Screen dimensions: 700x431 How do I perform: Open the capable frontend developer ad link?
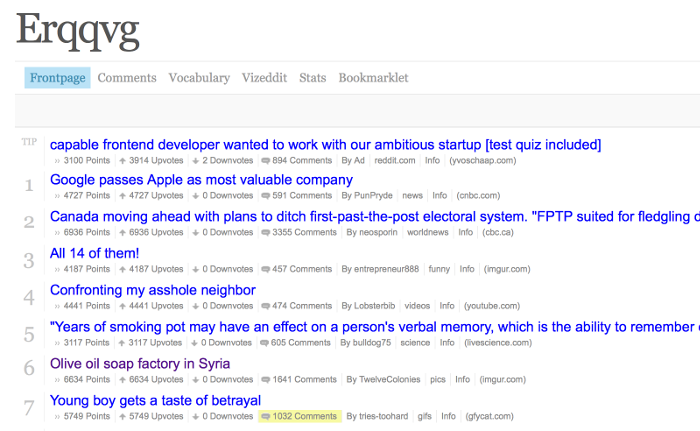click(x=325, y=145)
